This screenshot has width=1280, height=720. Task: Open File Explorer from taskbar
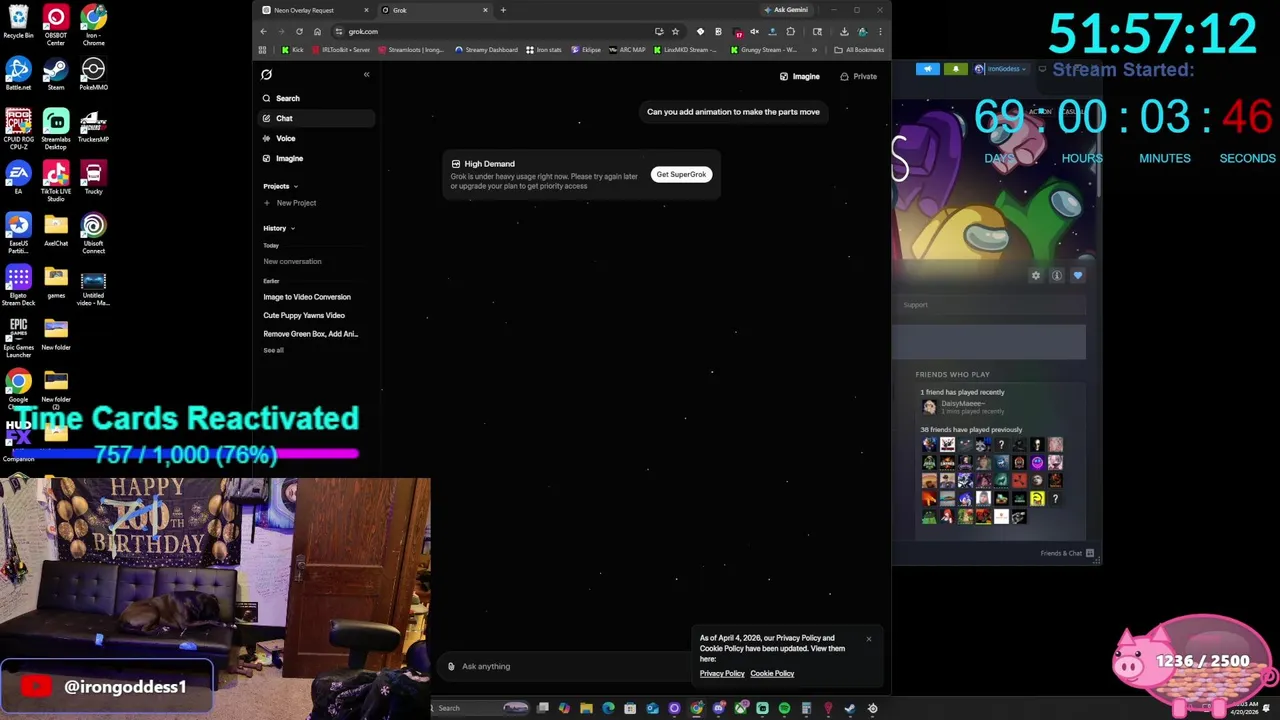pos(586,708)
